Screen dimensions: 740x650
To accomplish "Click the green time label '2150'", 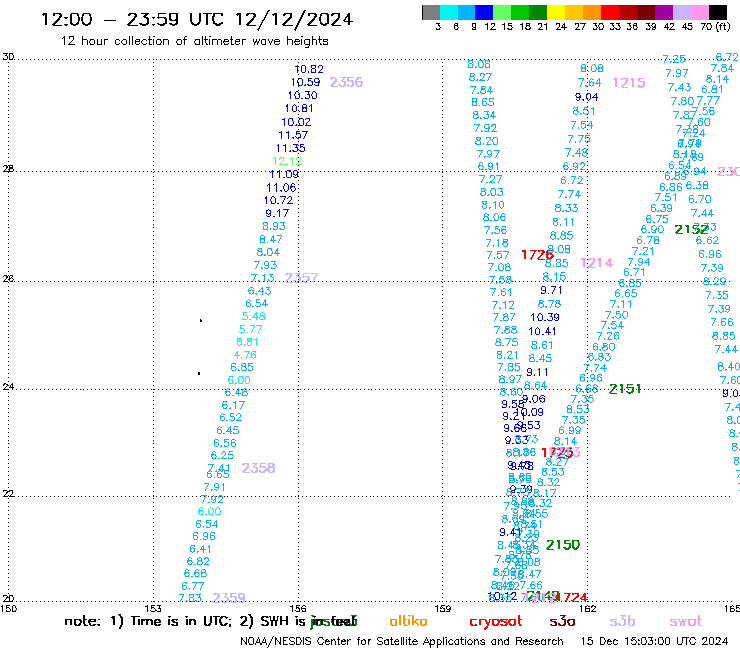I will click(563, 545).
